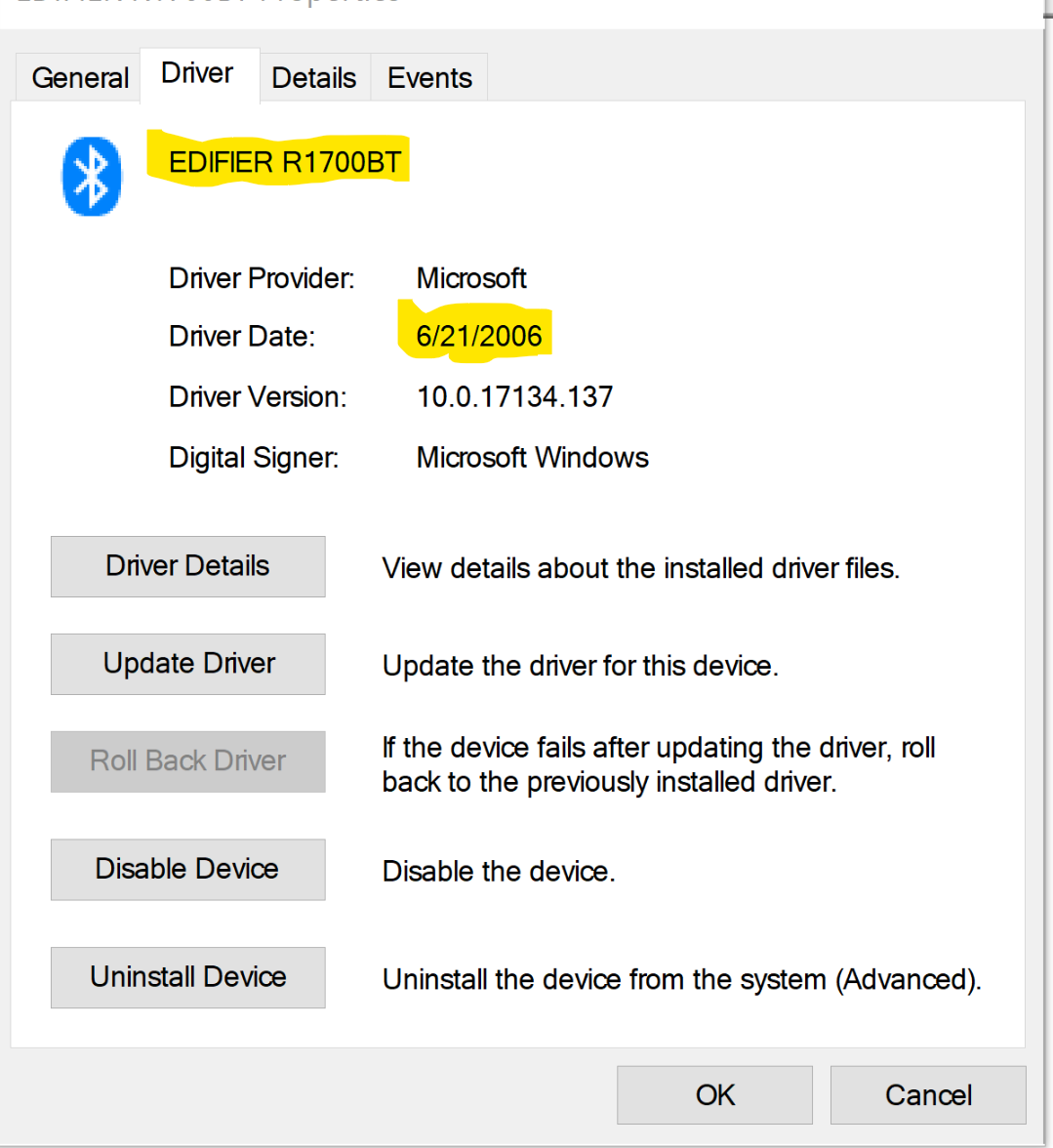Click the Bluetooth device icon

coord(92,177)
